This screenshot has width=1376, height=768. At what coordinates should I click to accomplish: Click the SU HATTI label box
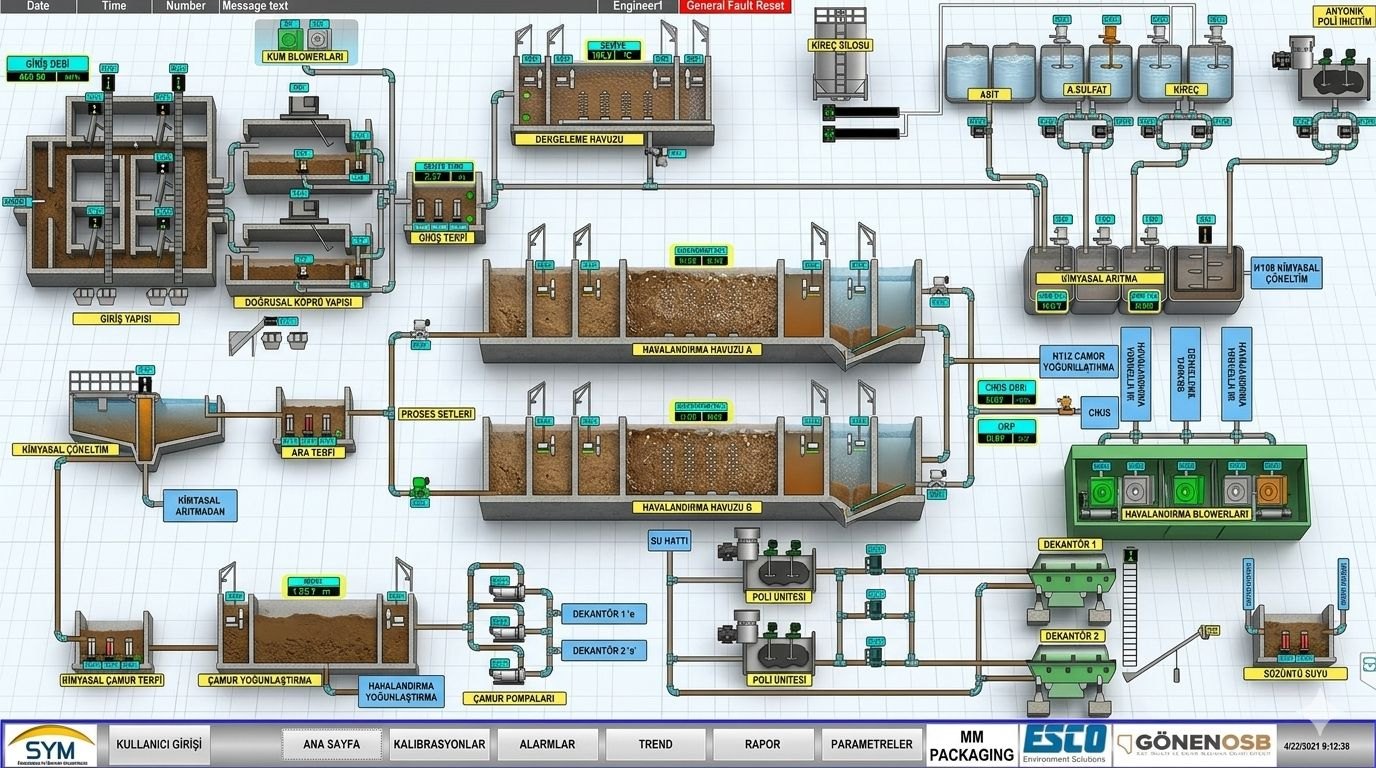click(x=670, y=541)
